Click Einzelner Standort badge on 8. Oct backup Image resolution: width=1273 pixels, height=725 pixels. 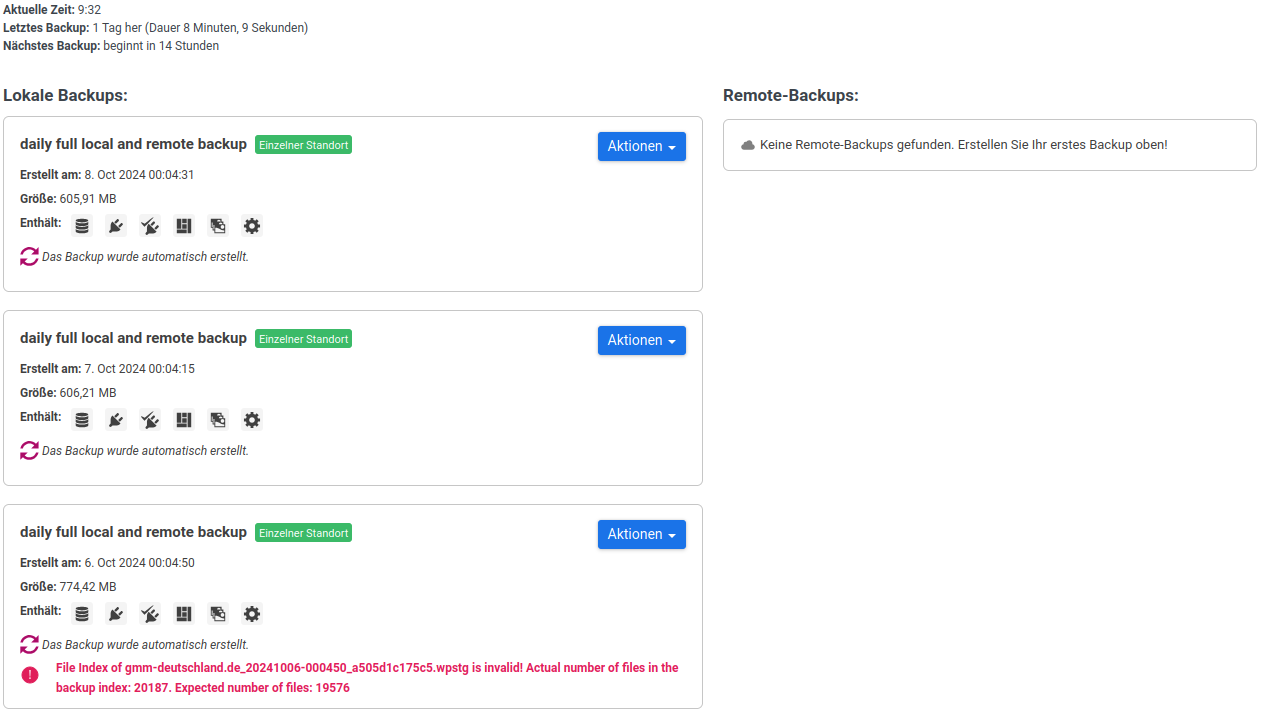coord(303,145)
